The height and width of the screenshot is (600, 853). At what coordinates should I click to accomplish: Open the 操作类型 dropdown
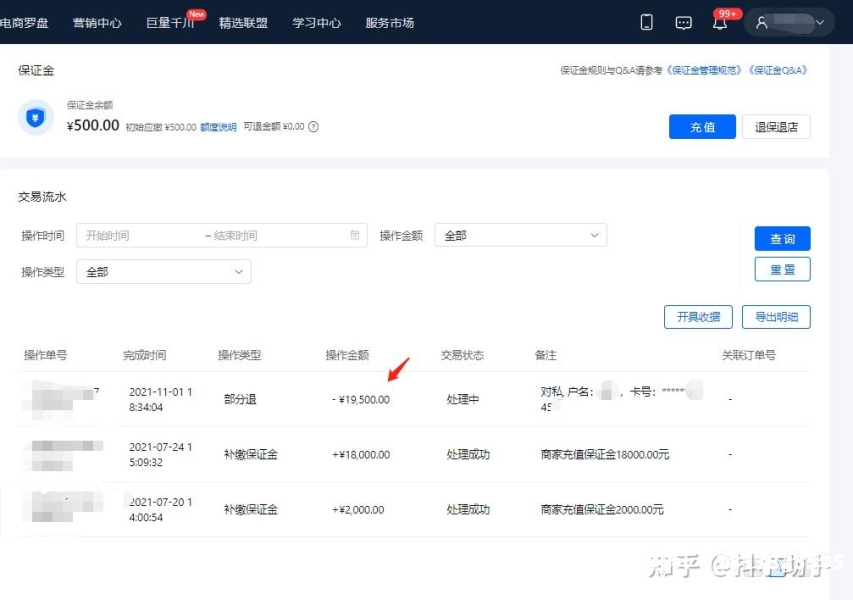click(x=163, y=272)
